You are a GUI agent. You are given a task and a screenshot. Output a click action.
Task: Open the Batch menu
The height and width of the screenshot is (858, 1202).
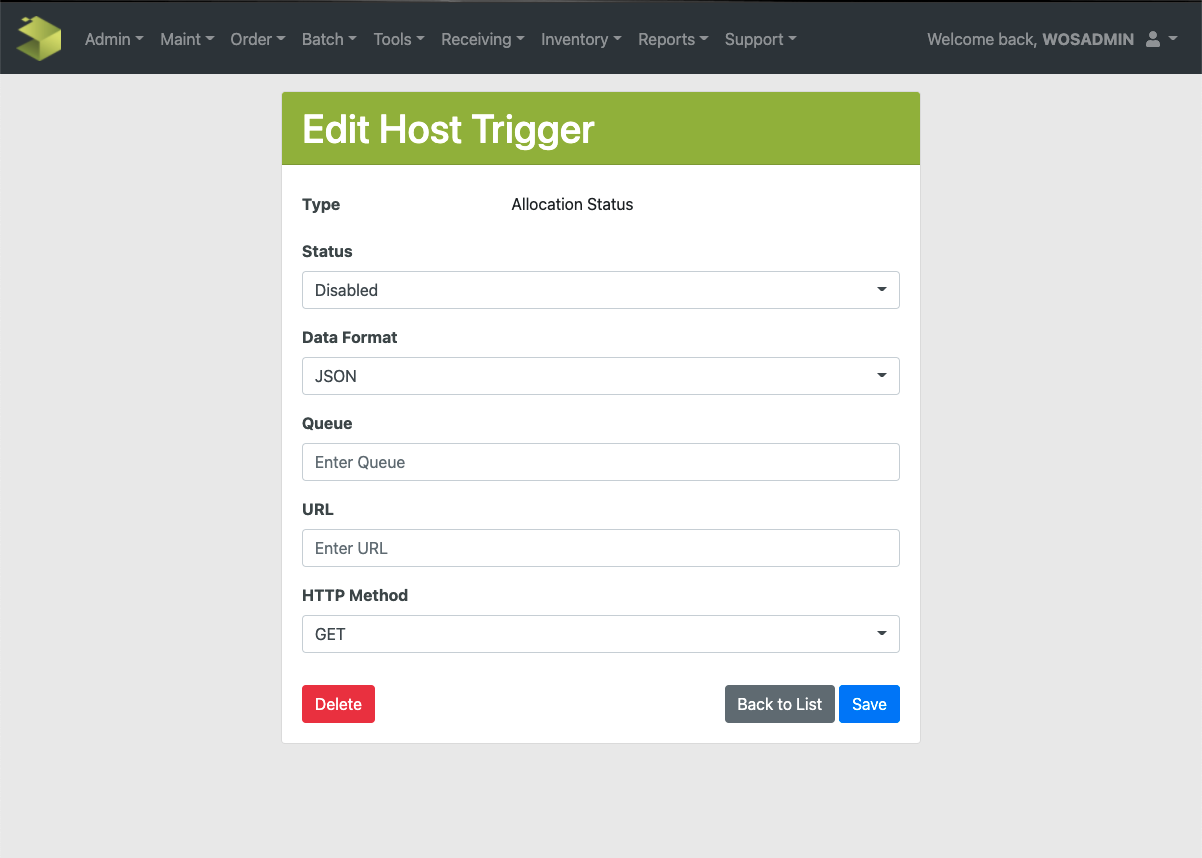329,39
